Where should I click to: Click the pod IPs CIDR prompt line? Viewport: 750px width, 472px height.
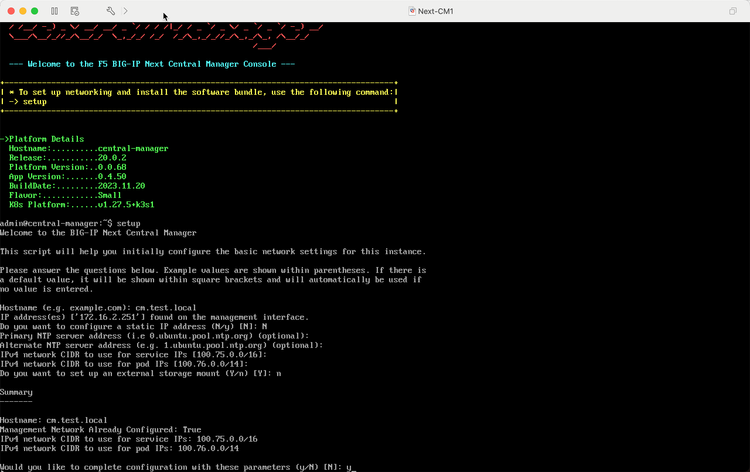tap(124, 364)
